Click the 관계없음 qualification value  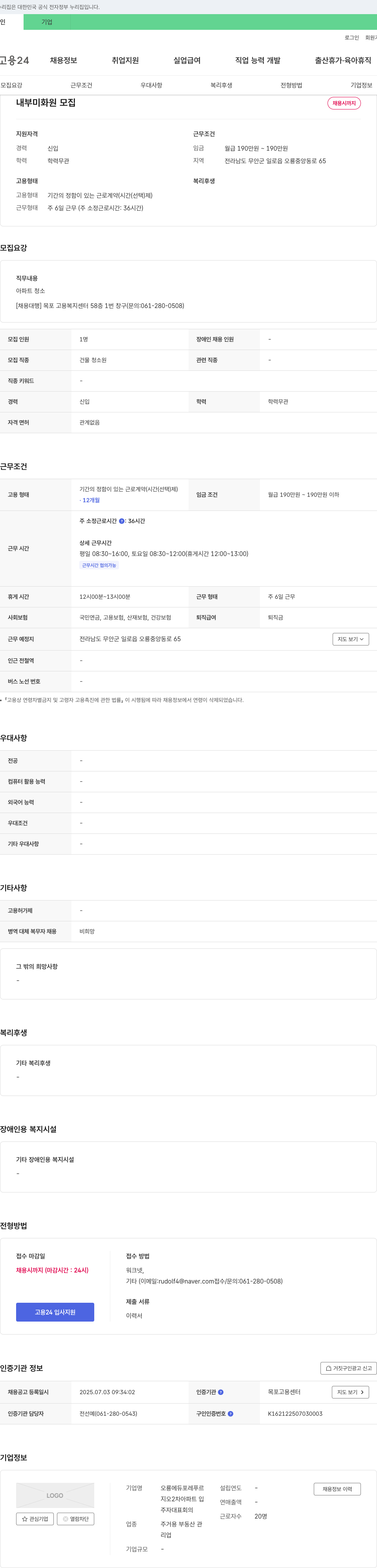(x=90, y=423)
